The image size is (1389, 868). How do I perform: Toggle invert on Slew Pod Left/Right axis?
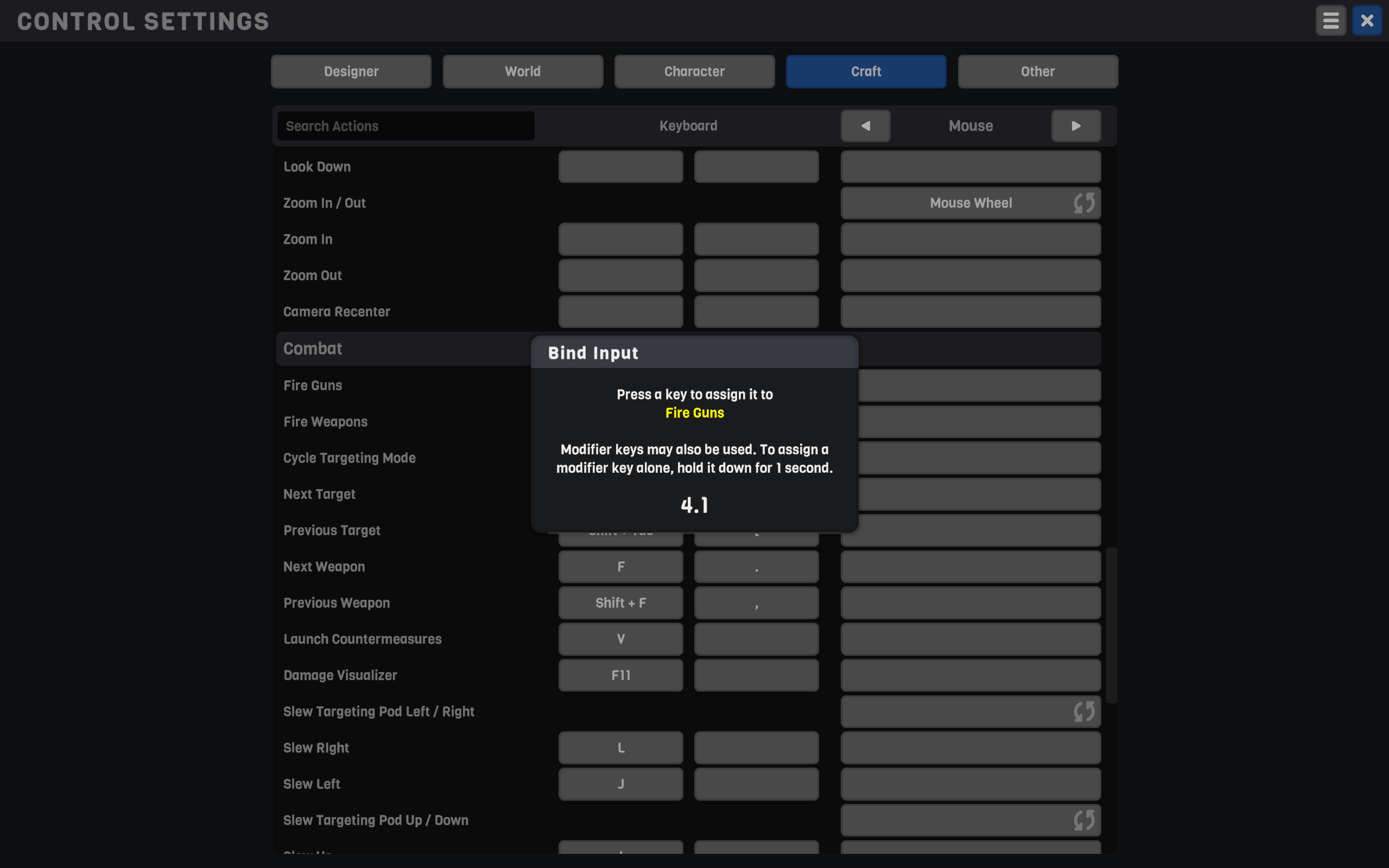pyautogui.click(x=1083, y=711)
